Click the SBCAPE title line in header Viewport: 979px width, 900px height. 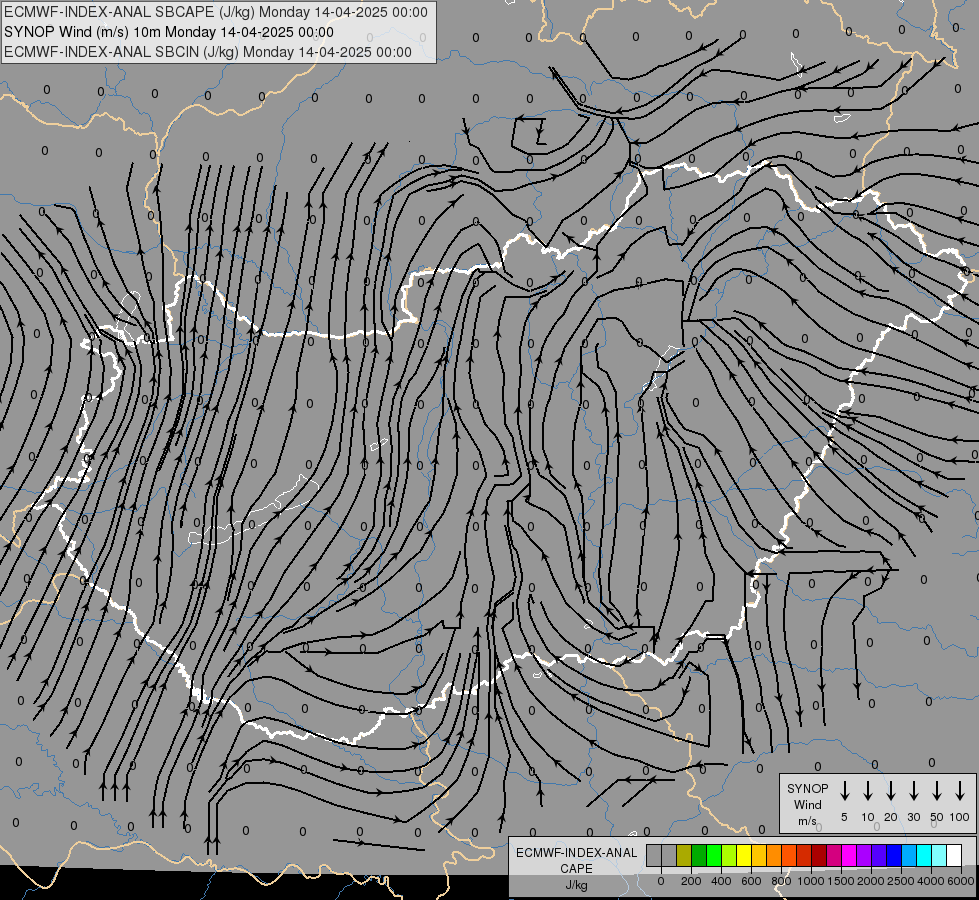(216, 12)
